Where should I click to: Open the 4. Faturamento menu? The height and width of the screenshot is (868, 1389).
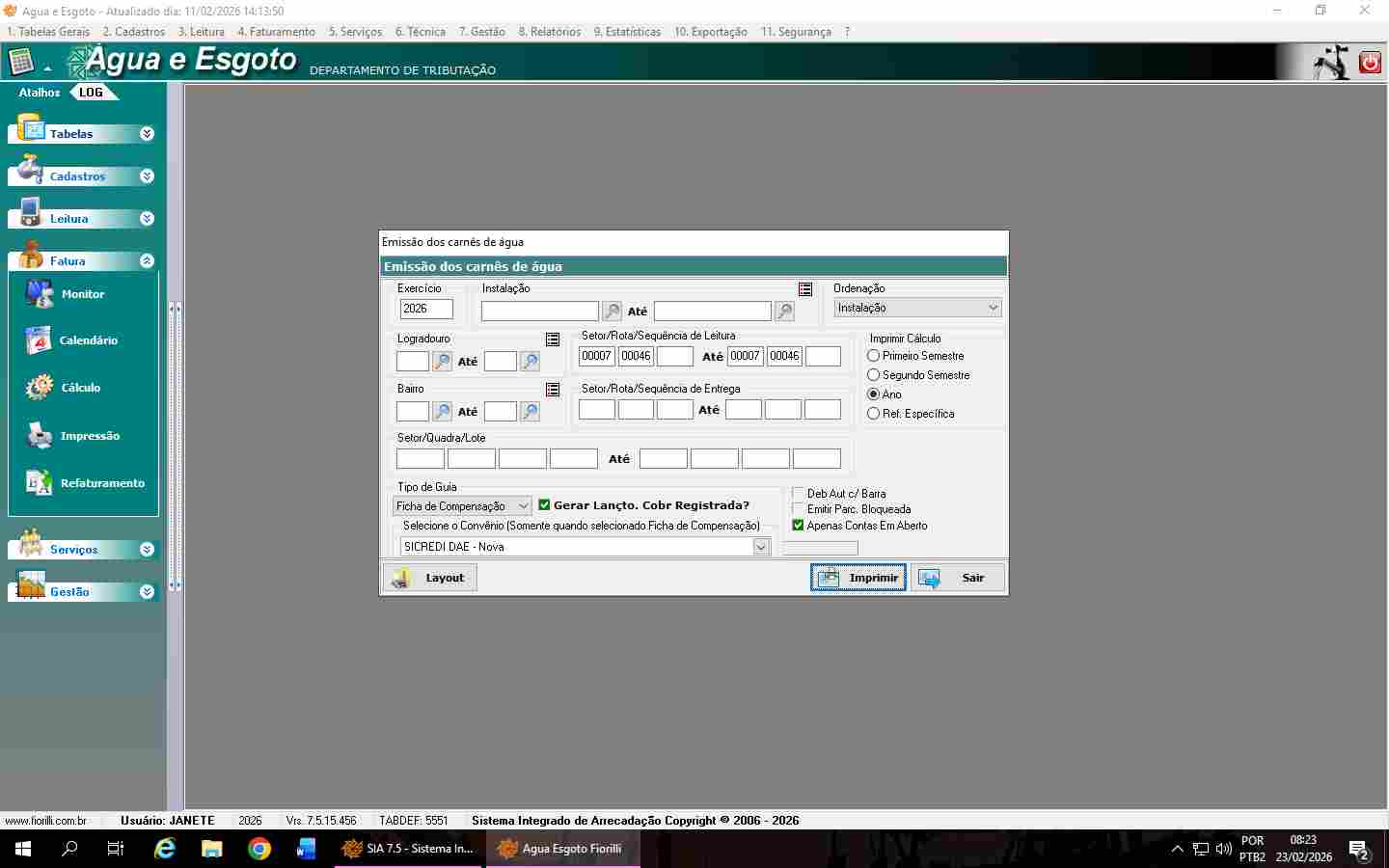[x=276, y=32]
